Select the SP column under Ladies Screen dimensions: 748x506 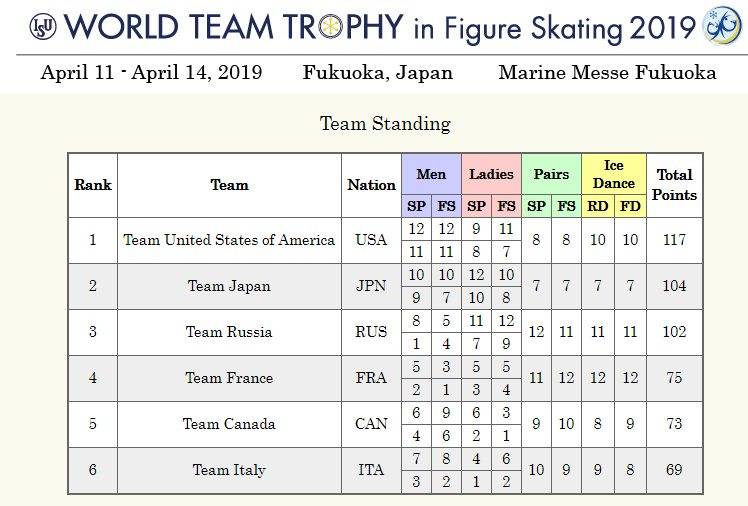tap(476, 206)
